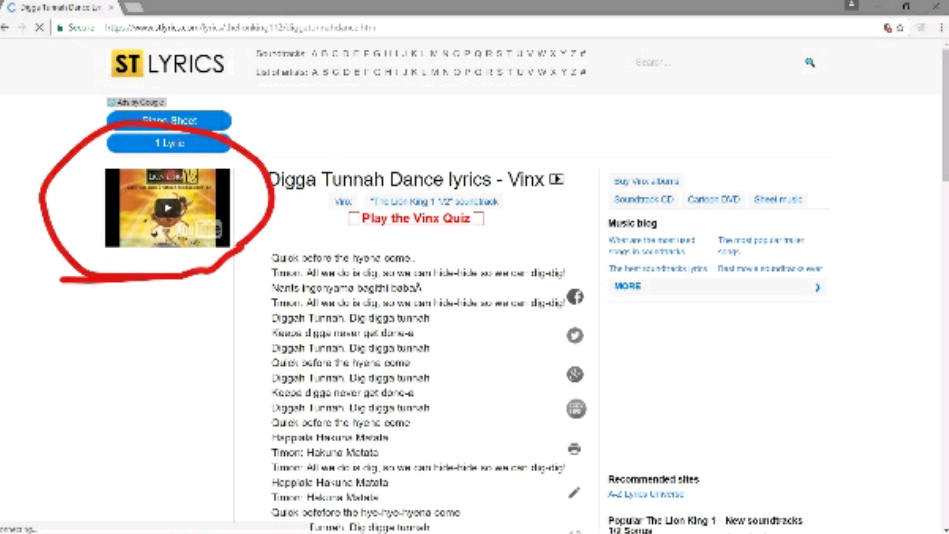Print the lyrics via printer icon

[x=574, y=449]
